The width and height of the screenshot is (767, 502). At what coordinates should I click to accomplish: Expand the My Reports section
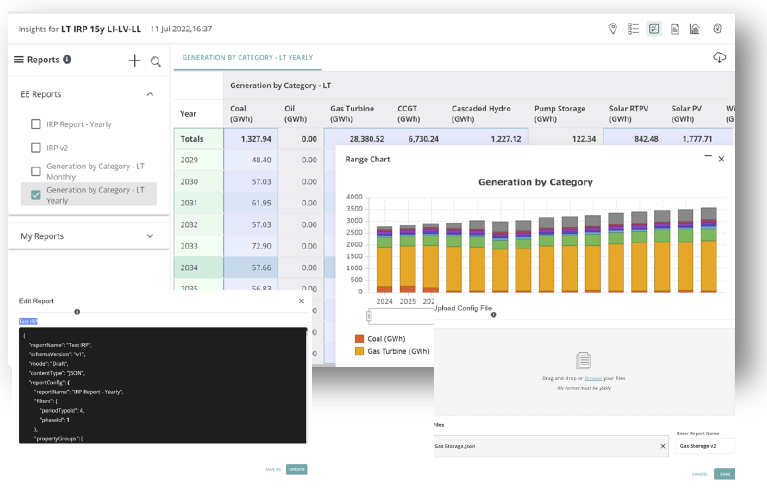pyautogui.click(x=150, y=236)
